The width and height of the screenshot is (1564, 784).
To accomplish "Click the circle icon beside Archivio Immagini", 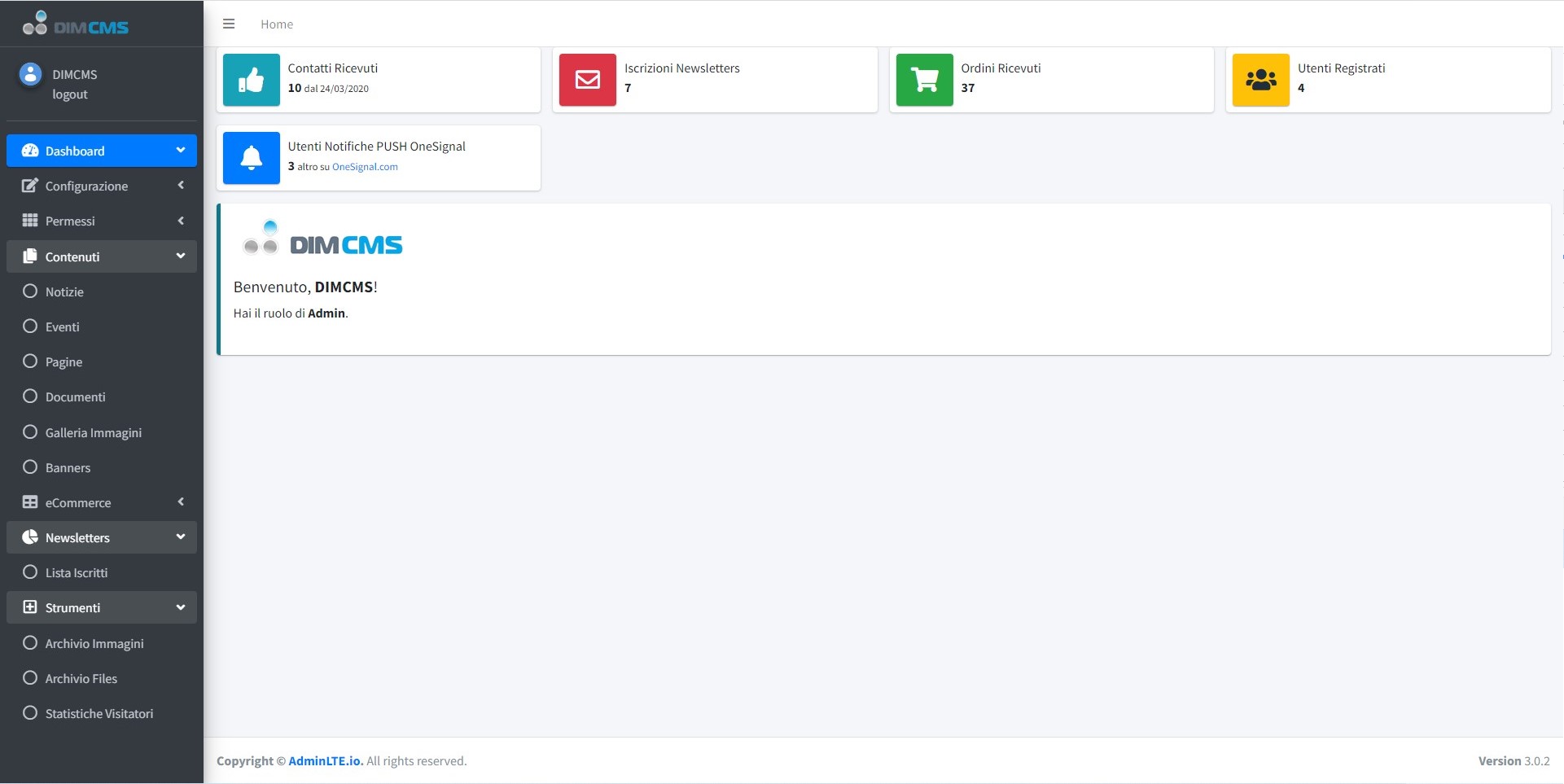I will 30,642.
